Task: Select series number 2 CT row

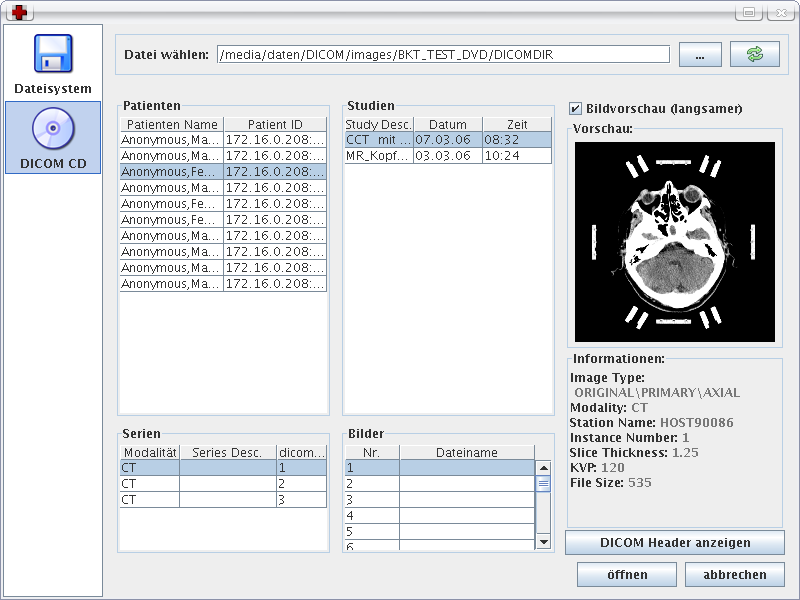Action: pyautogui.click(x=223, y=483)
